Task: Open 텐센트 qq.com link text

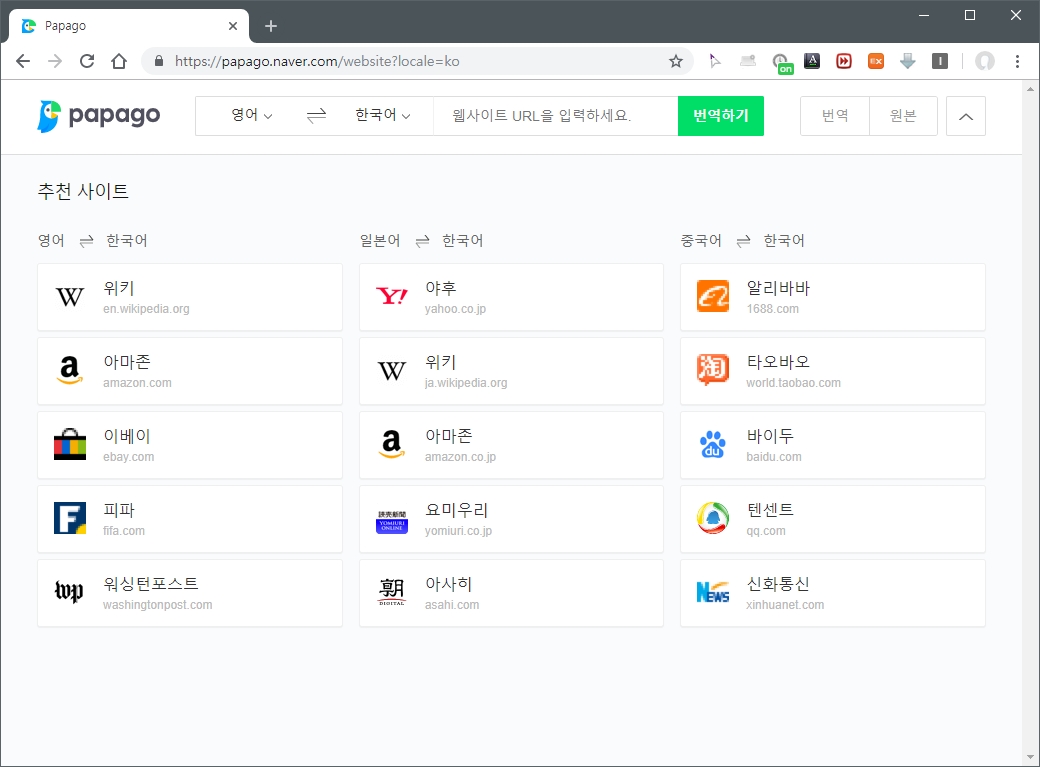Action: tap(770, 520)
